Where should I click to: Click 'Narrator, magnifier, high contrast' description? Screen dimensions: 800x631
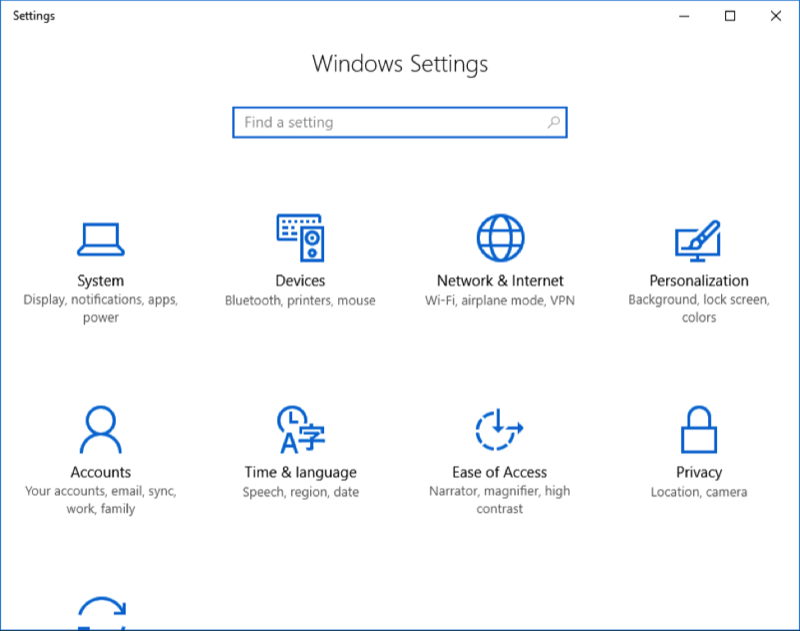pyautogui.click(x=499, y=499)
